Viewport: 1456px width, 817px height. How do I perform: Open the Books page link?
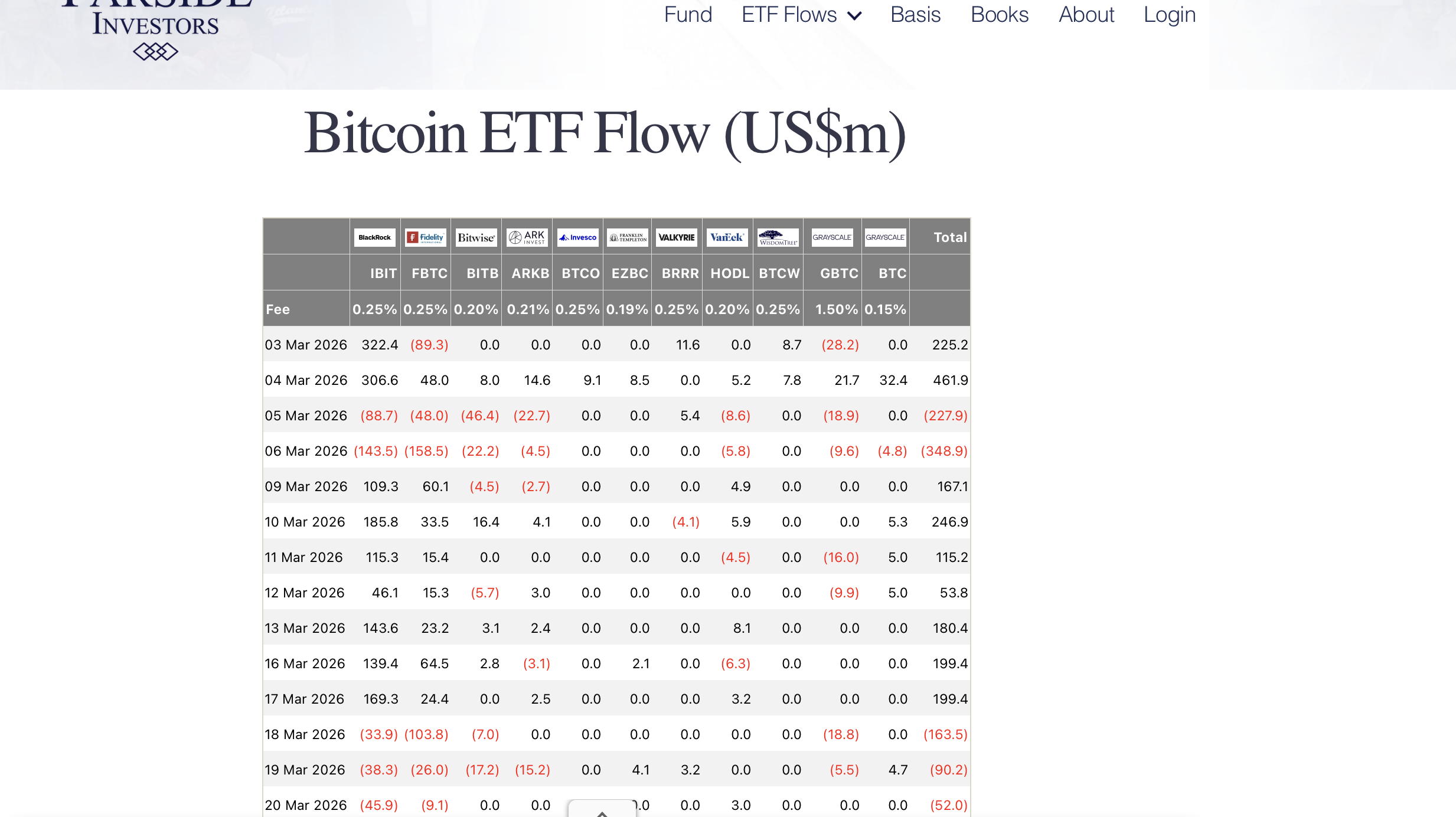pyautogui.click(x=1000, y=15)
